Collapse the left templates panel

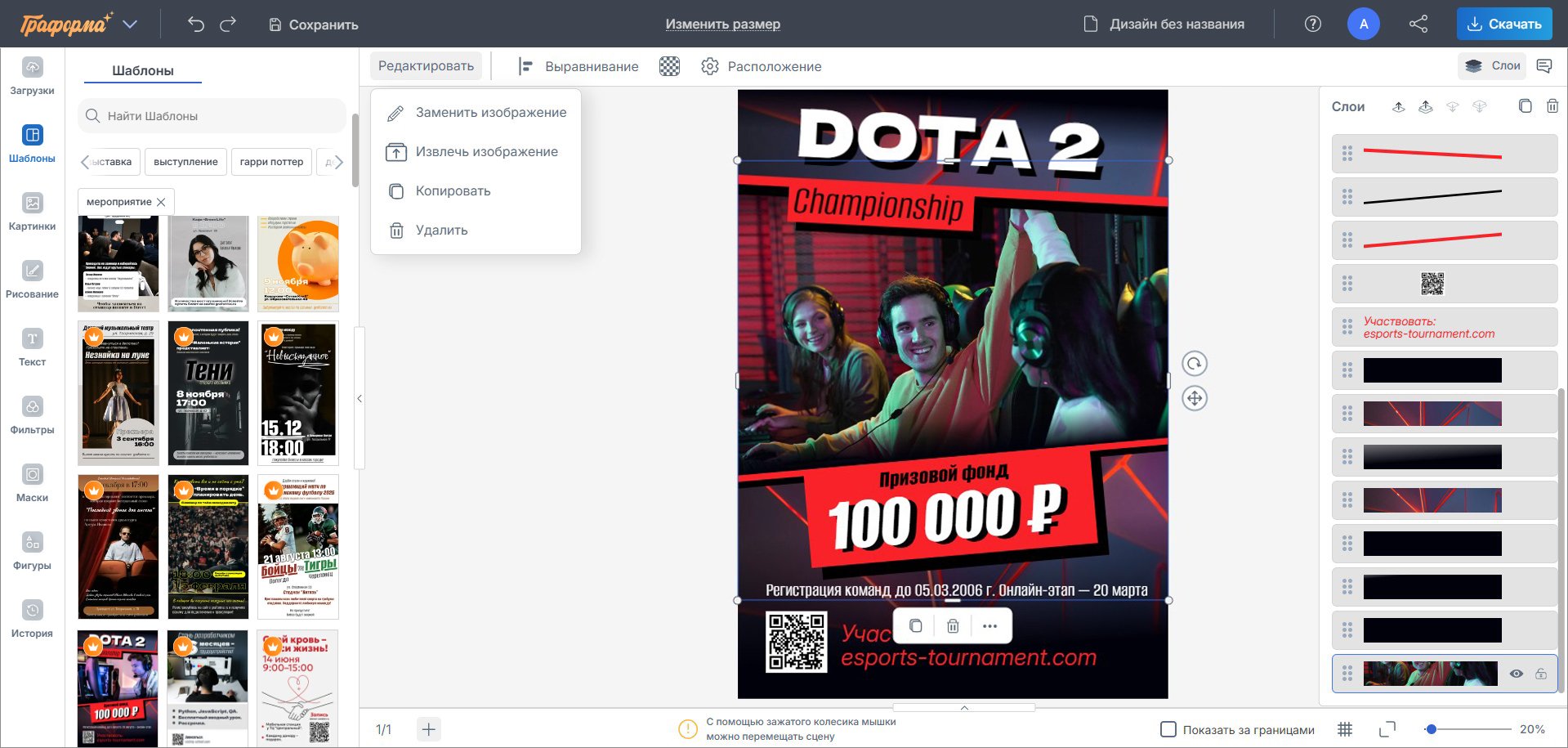tap(360, 399)
